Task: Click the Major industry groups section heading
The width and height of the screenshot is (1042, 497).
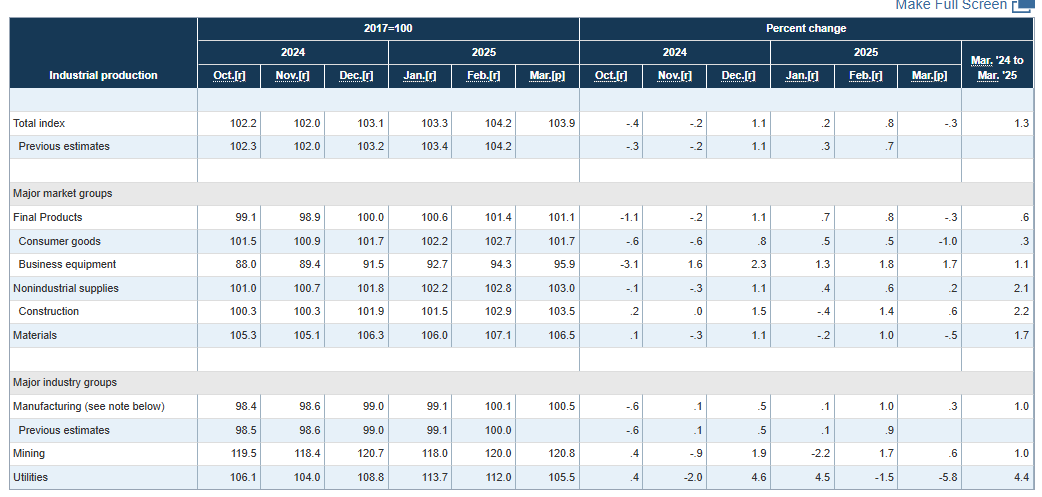Action: (64, 383)
